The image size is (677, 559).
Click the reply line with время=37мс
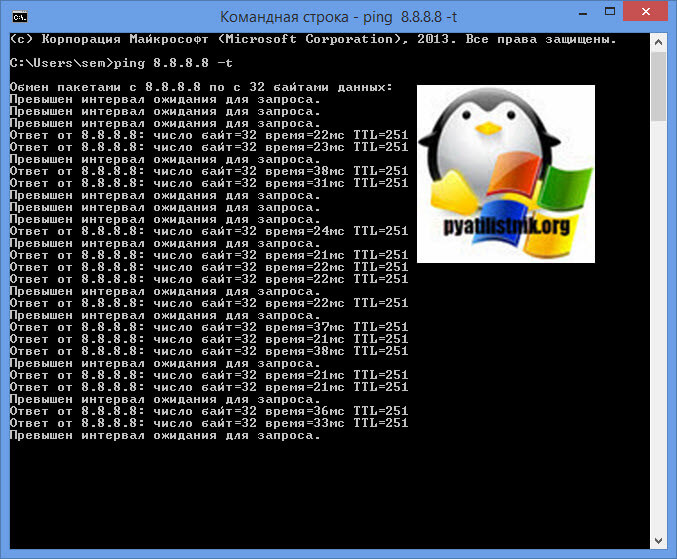tap(208, 327)
